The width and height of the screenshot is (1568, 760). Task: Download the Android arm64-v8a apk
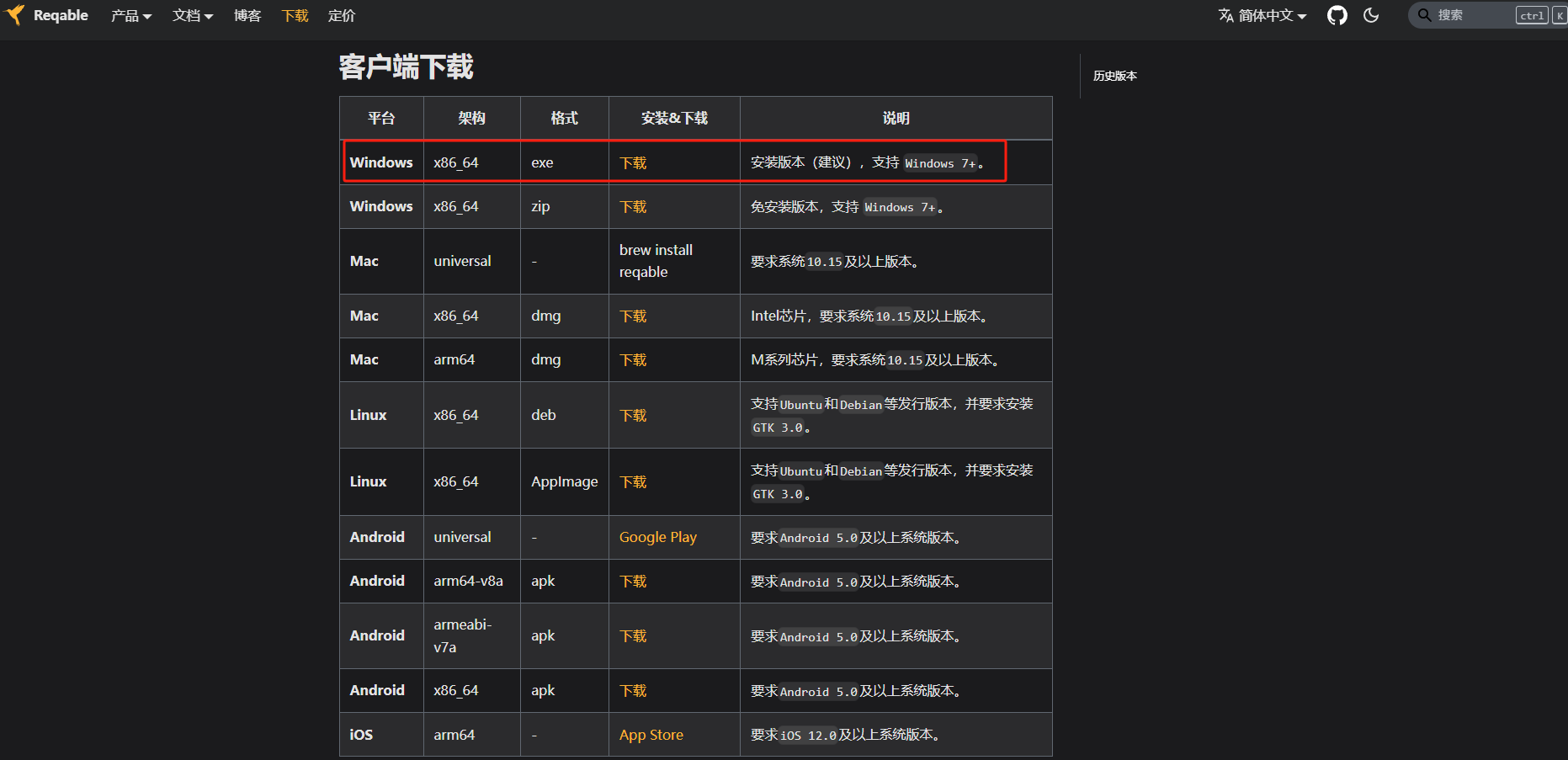point(633,581)
